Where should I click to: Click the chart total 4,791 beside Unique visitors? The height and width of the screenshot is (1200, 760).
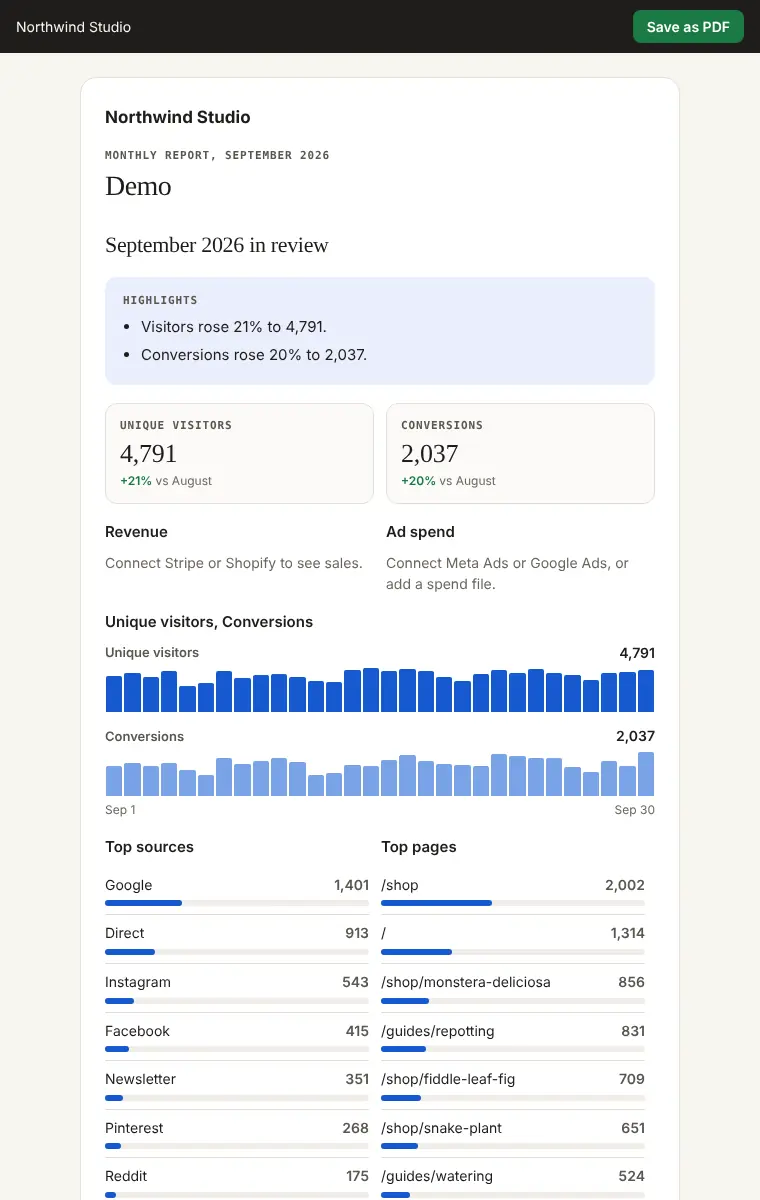click(637, 653)
